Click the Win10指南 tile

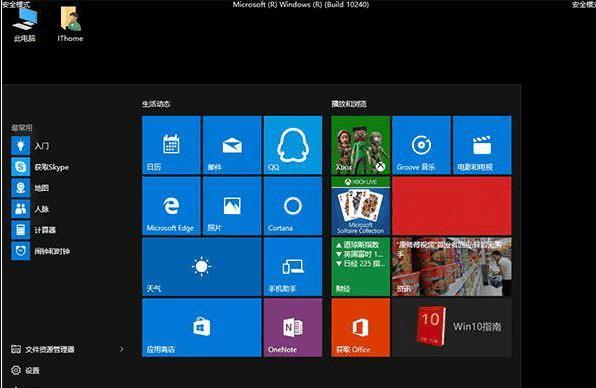click(x=452, y=327)
